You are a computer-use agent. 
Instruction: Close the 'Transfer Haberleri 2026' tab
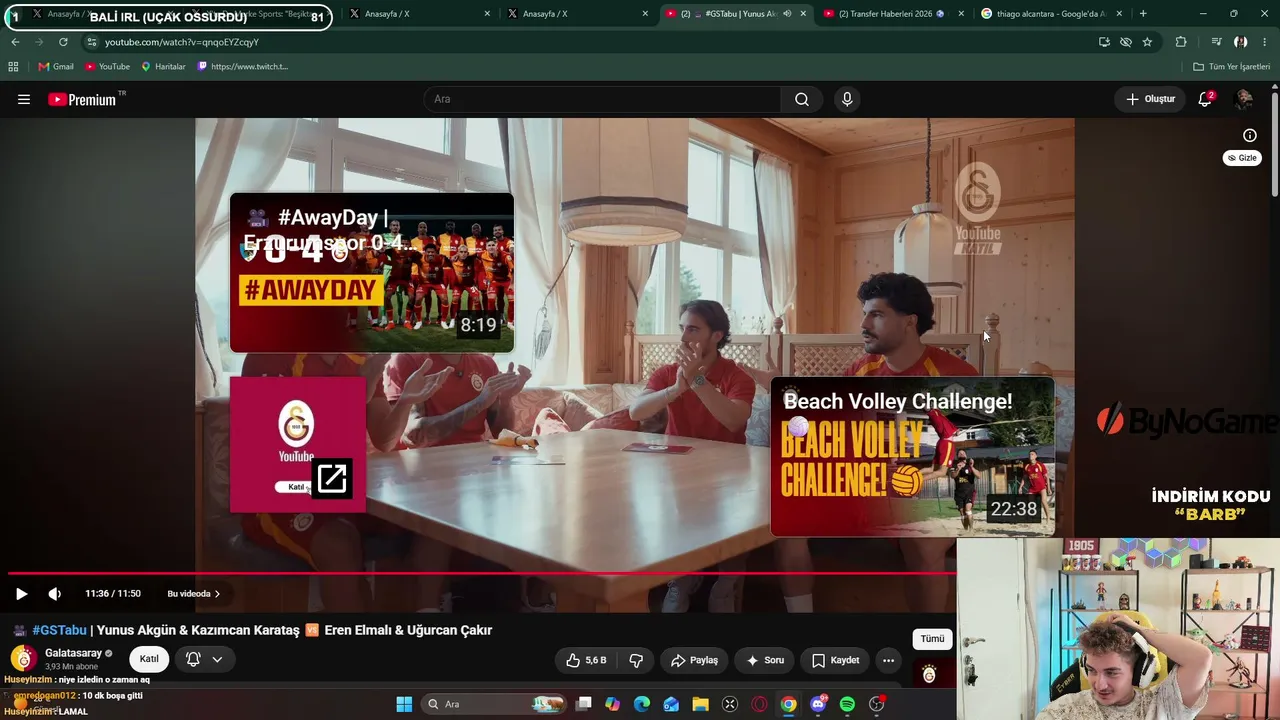961,14
